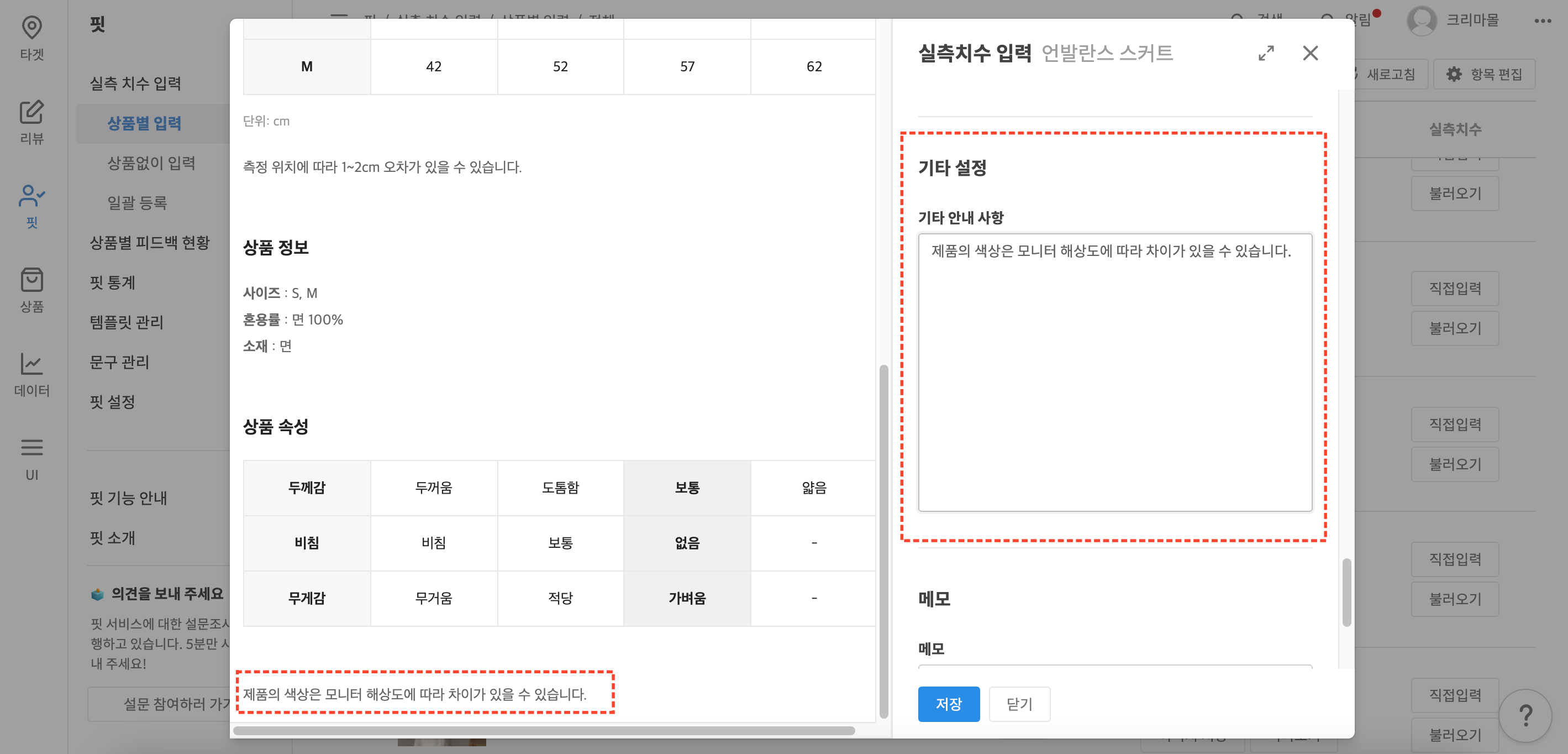Select 상품없이 입력 in the menu

pos(151,163)
